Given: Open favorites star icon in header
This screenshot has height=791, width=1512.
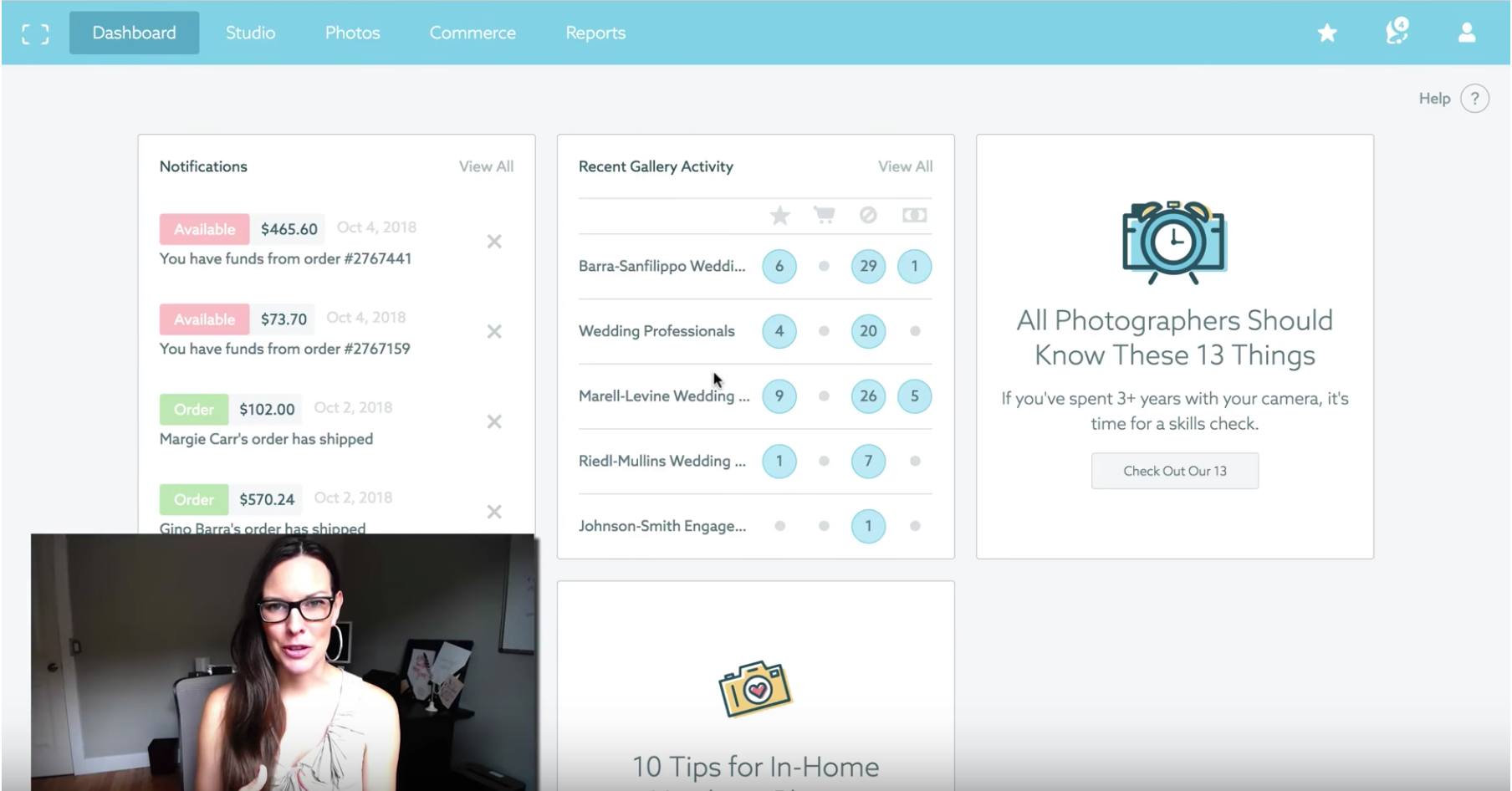Looking at the screenshot, I should (x=1326, y=33).
